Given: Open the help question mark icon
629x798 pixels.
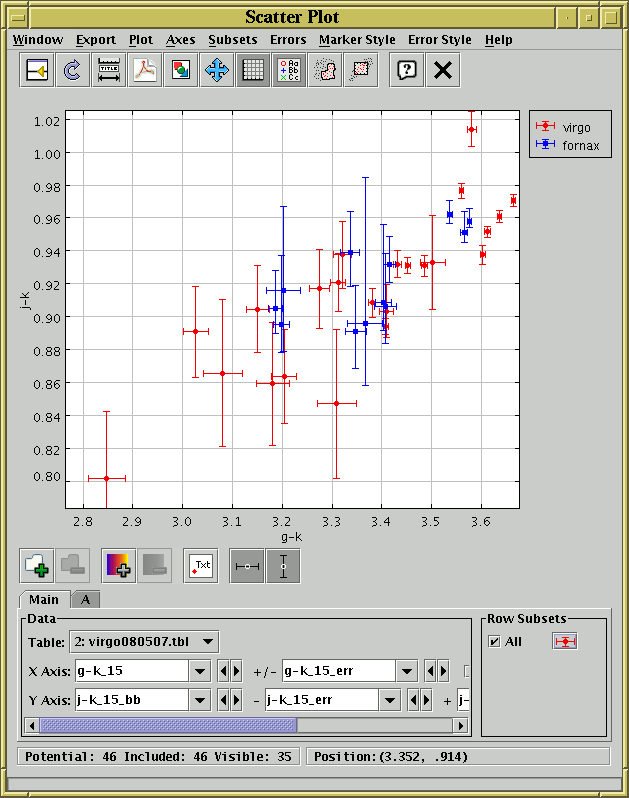Looking at the screenshot, I should pyautogui.click(x=405, y=70).
